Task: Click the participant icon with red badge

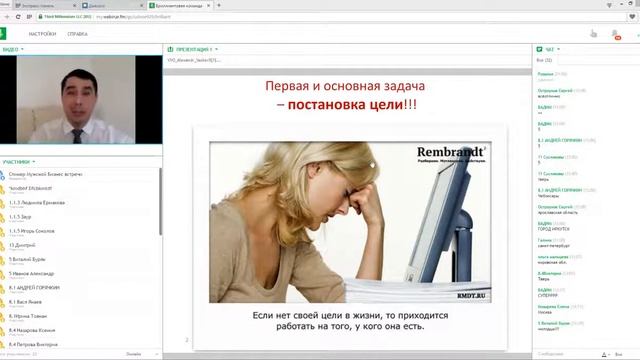Action: [615, 34]
